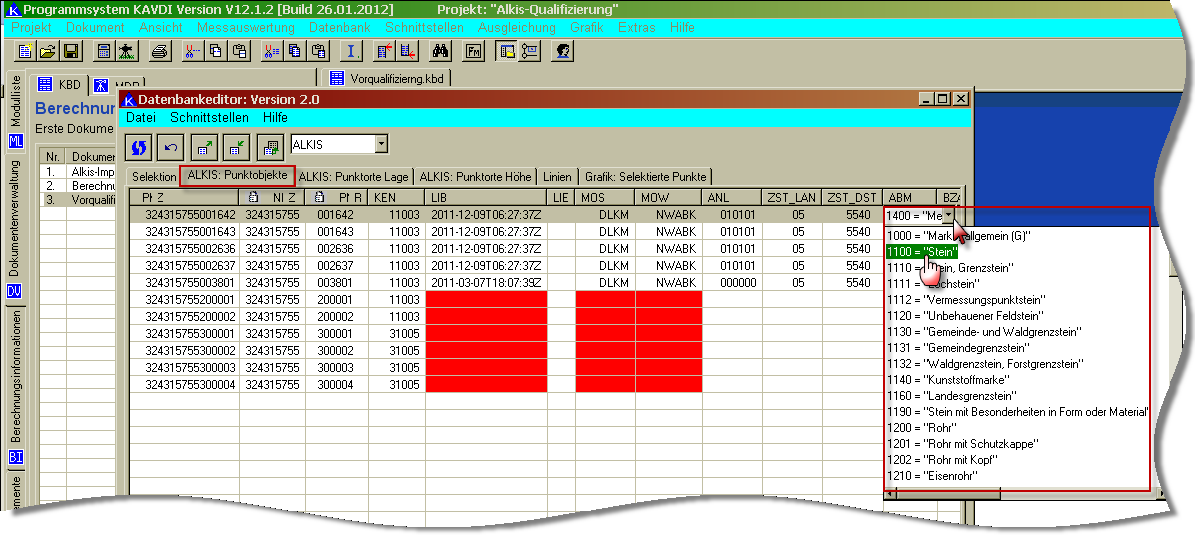Image resolution: width=1195 pixels, height=535 pixels.
Task: Click the undo arrow icon in Datenbankeditor
Action: [x=171, y=147]
